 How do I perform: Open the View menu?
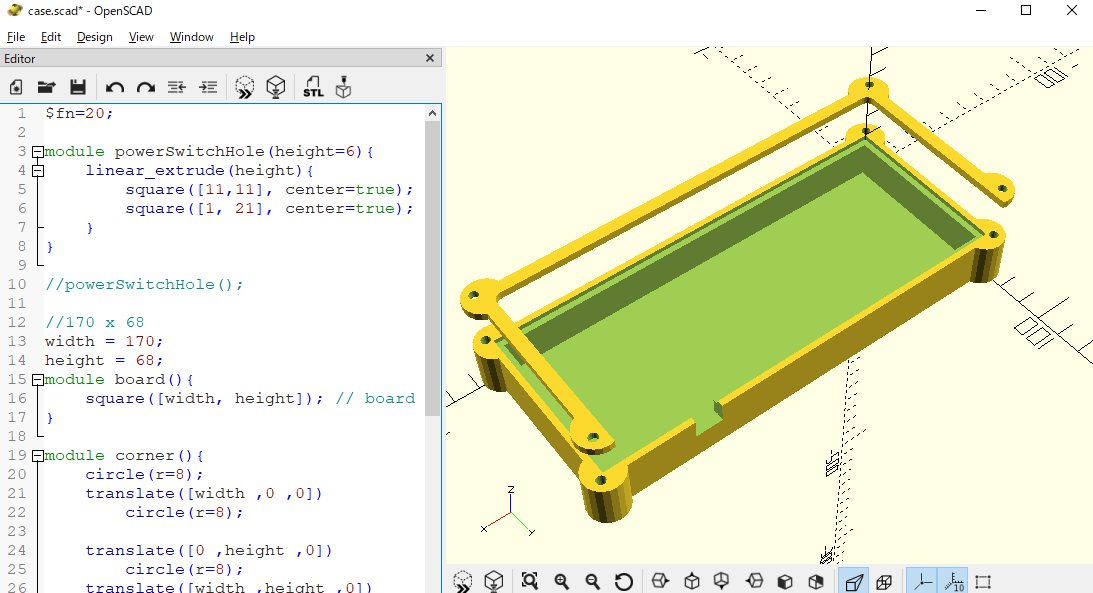pyautogui.click(x=141, y=37)
